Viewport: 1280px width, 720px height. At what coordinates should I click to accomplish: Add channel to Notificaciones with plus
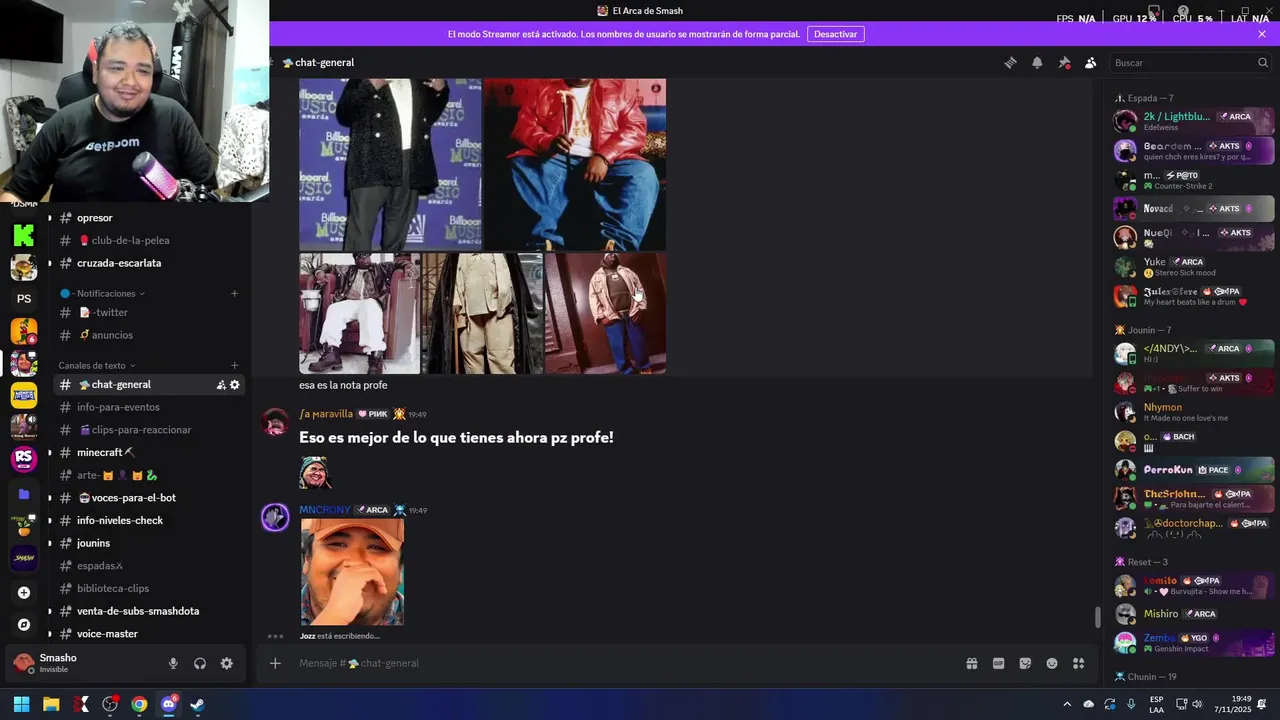[235, 293]
